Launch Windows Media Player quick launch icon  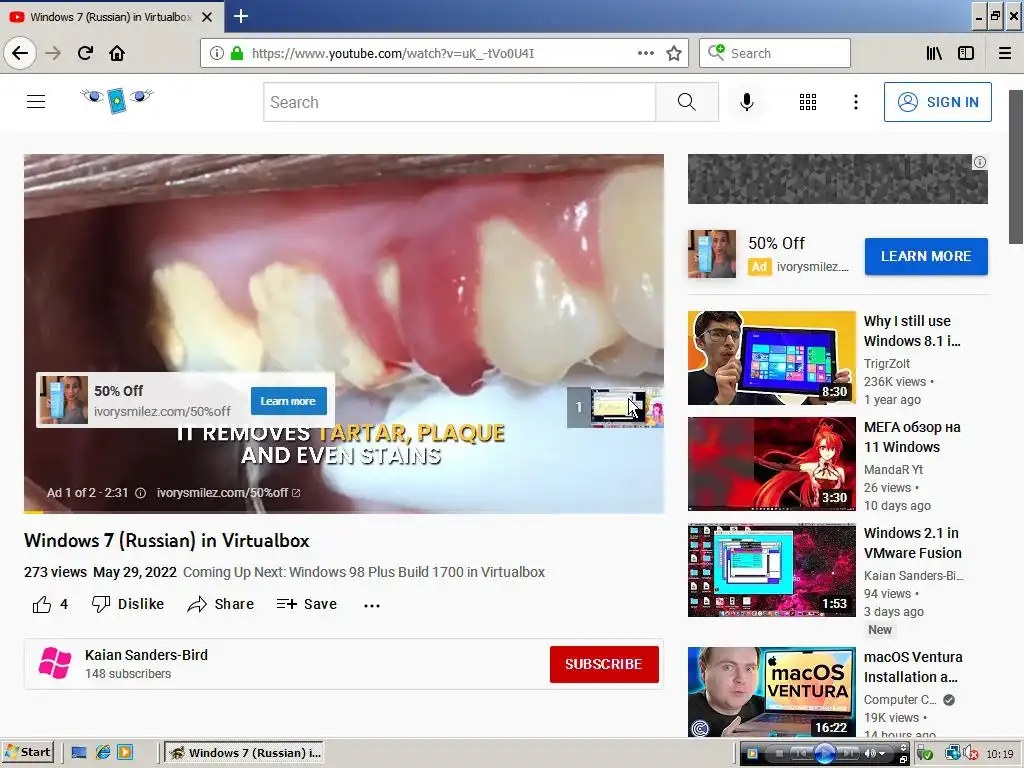click(x=125, y=752)
